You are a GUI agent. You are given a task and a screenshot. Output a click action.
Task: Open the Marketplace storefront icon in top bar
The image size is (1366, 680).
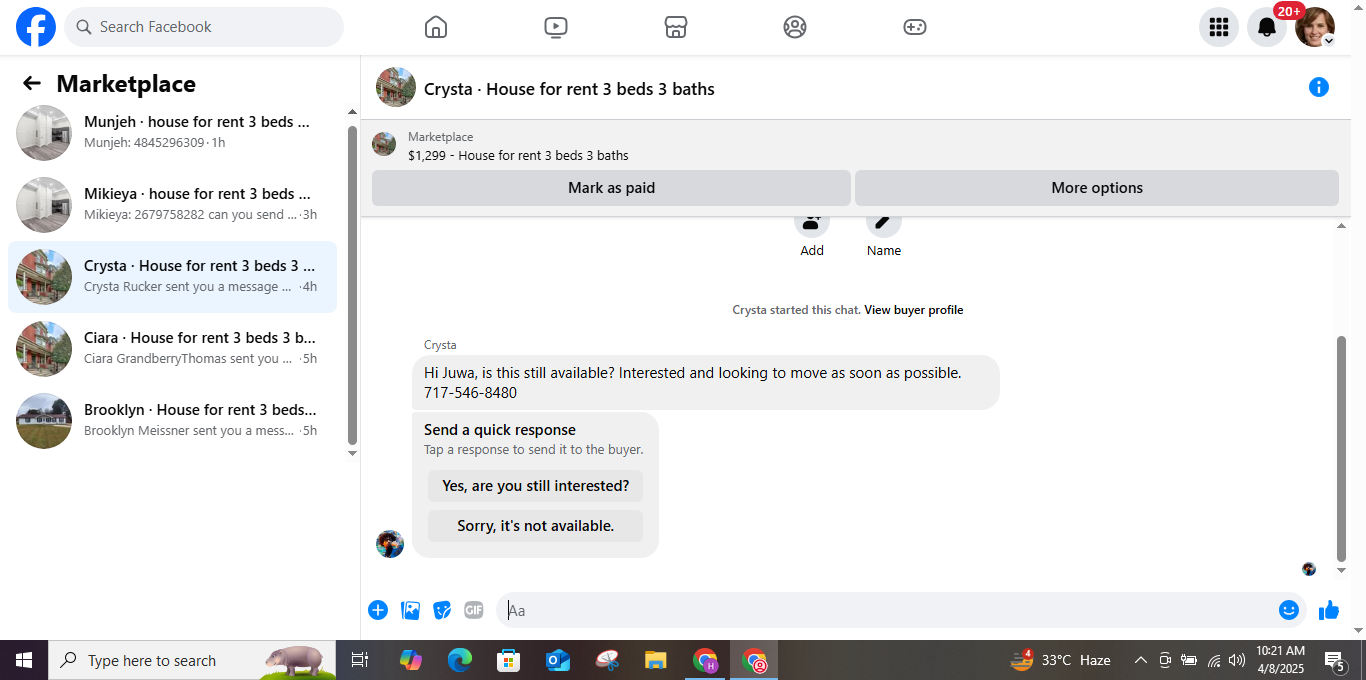pyautogui.click(x=676, y=27)
